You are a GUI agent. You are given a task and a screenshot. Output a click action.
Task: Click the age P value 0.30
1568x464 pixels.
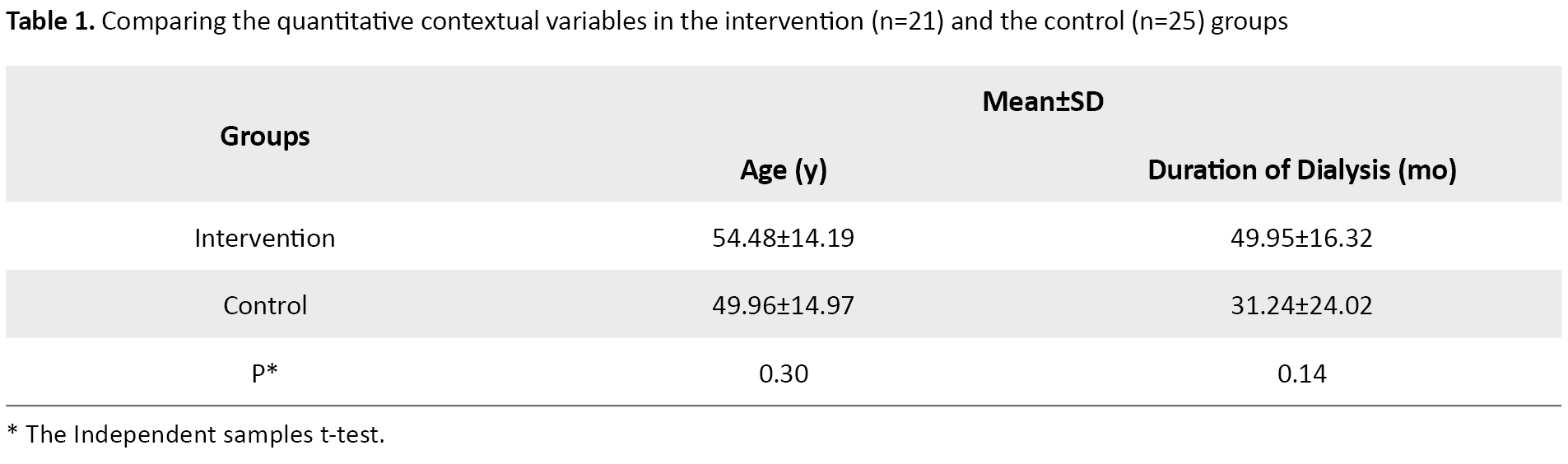click(x=783, y=374)
